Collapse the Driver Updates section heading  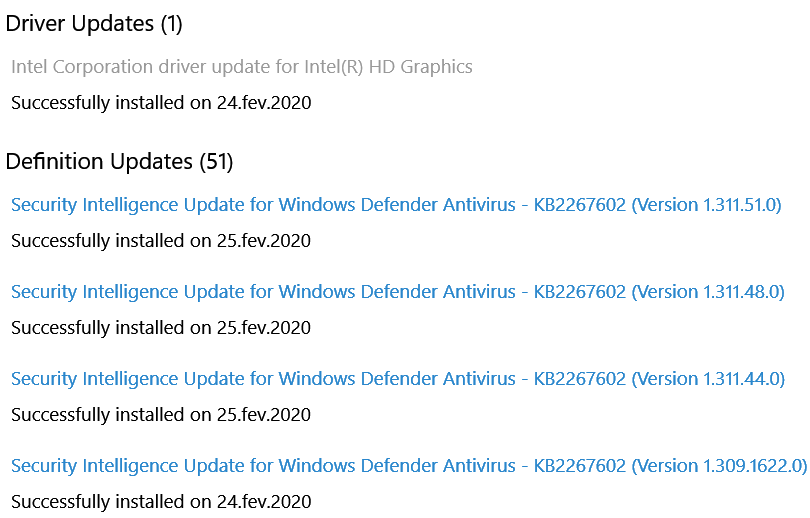(80, 24)
